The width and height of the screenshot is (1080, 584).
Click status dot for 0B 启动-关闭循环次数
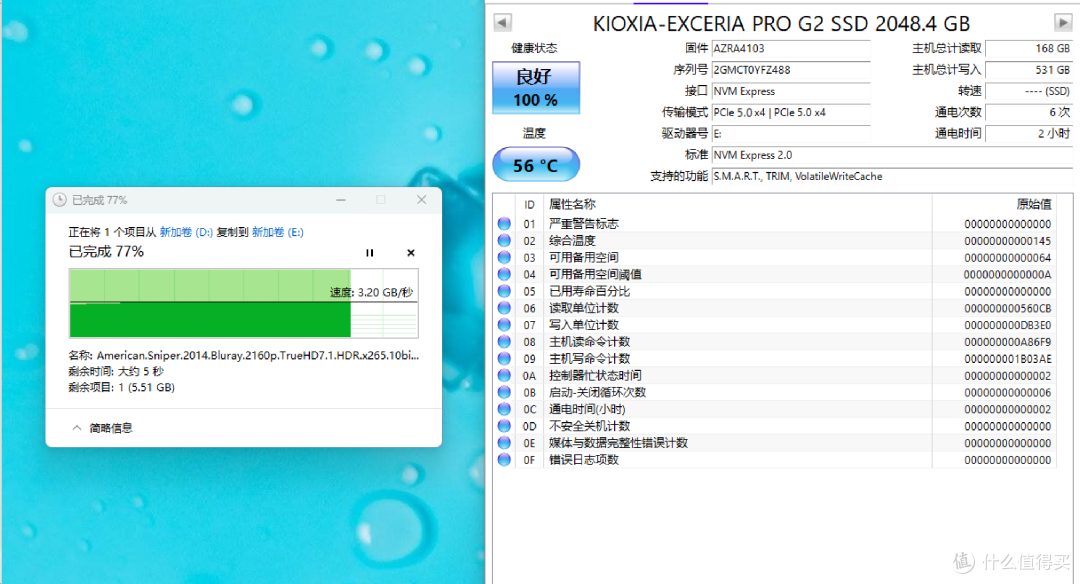click(504, 393)
